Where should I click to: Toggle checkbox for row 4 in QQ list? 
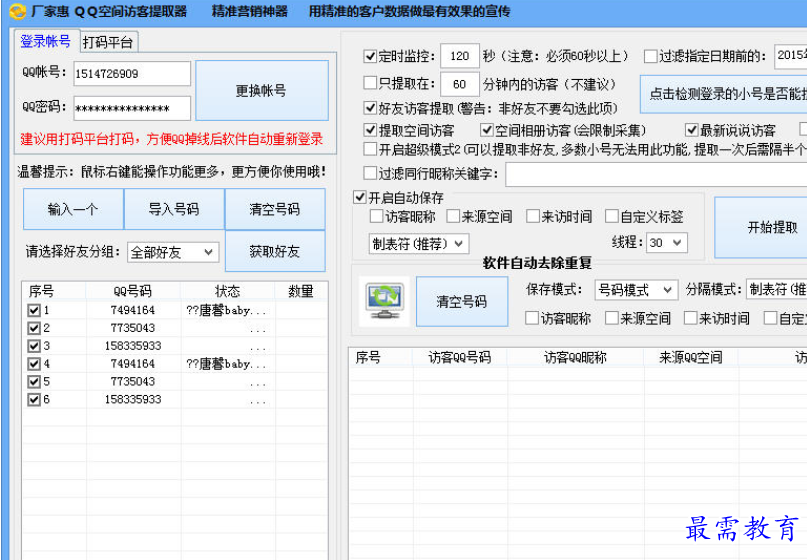[34, 364]
